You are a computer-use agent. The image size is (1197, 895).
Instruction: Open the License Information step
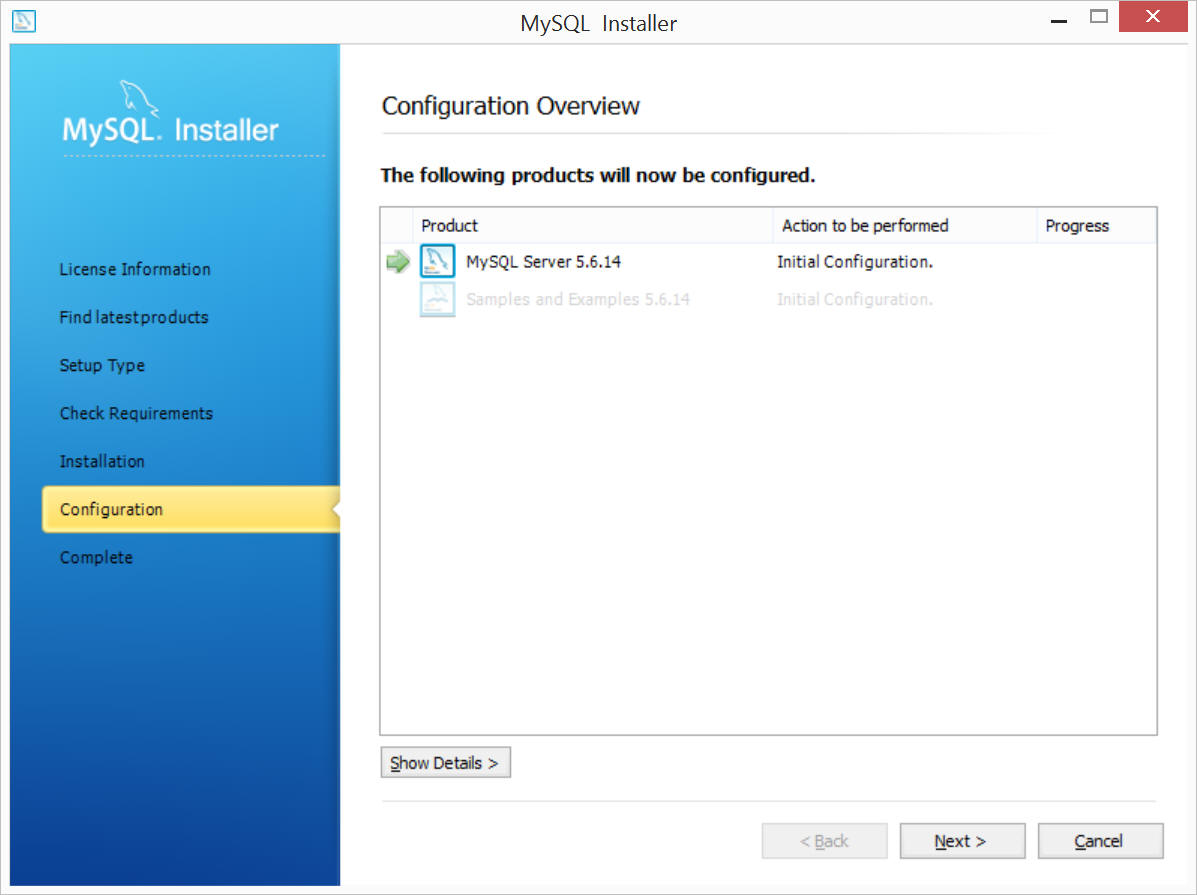pos(135,270)
